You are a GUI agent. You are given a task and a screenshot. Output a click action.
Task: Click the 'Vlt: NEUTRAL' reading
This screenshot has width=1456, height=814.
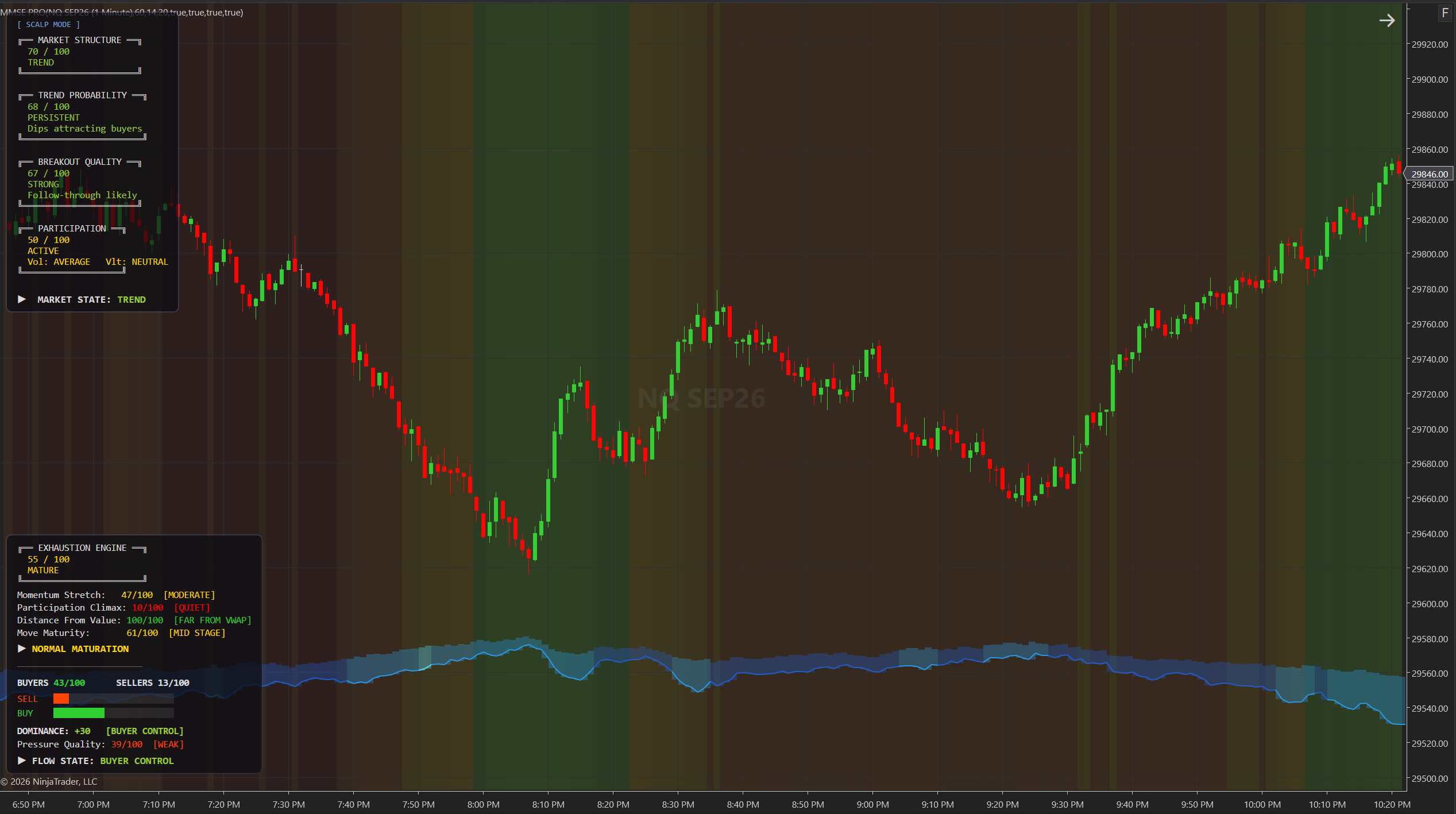[x=137, y=262]
